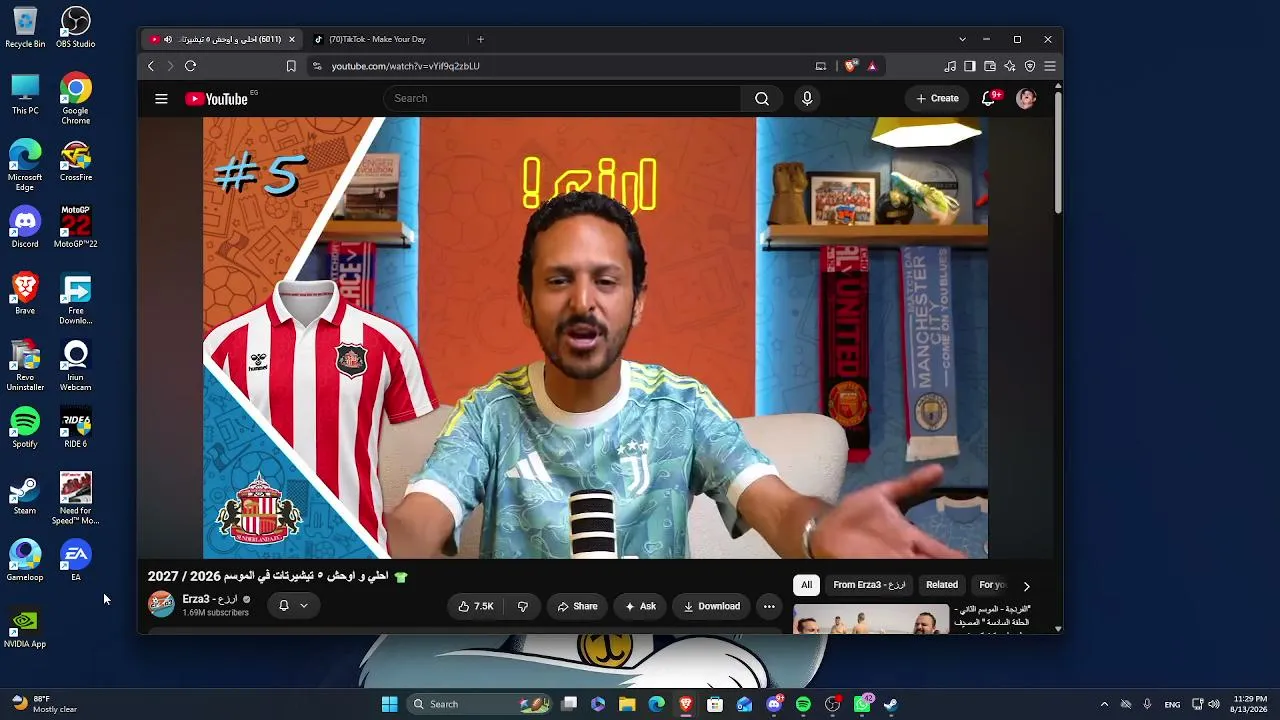This screenshot has width=1280, height=720.
Task: Open File Explorer from the taskbar
Action: click(x=627, y=704)
